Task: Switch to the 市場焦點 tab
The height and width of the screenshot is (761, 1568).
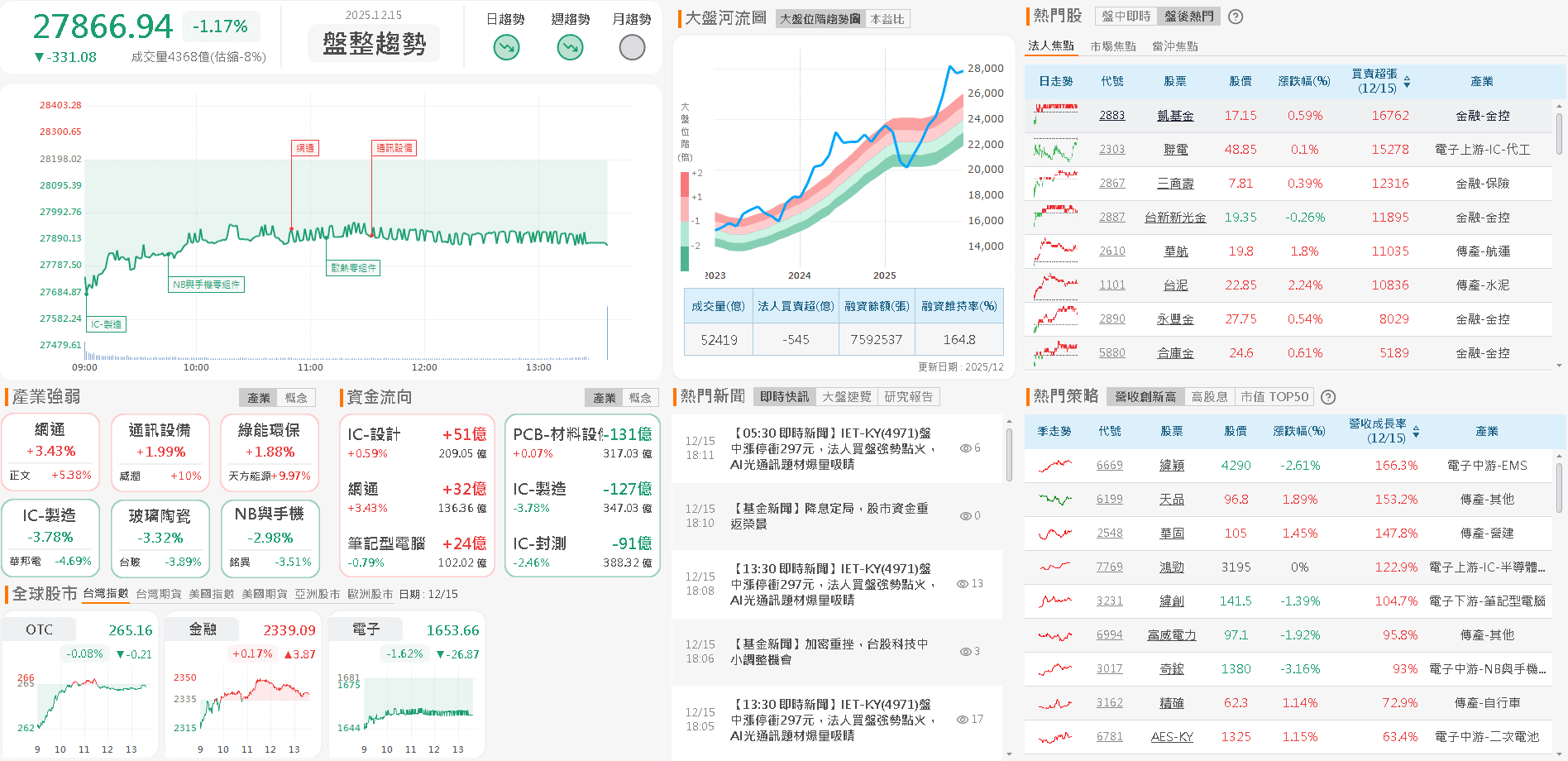Action: pos(1116,45)
